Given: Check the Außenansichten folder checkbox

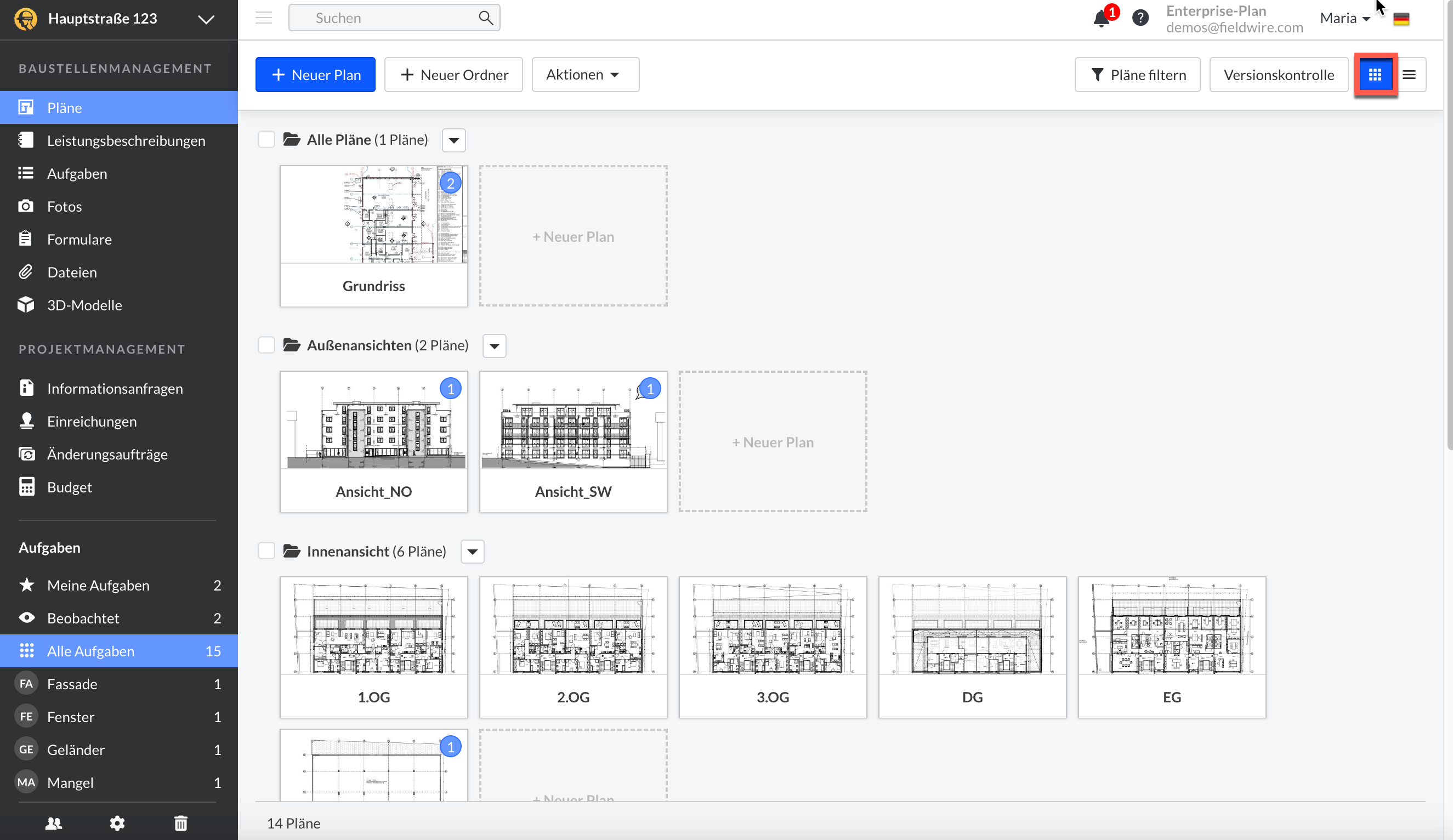Looking at the screenshot, I should 266,345.
